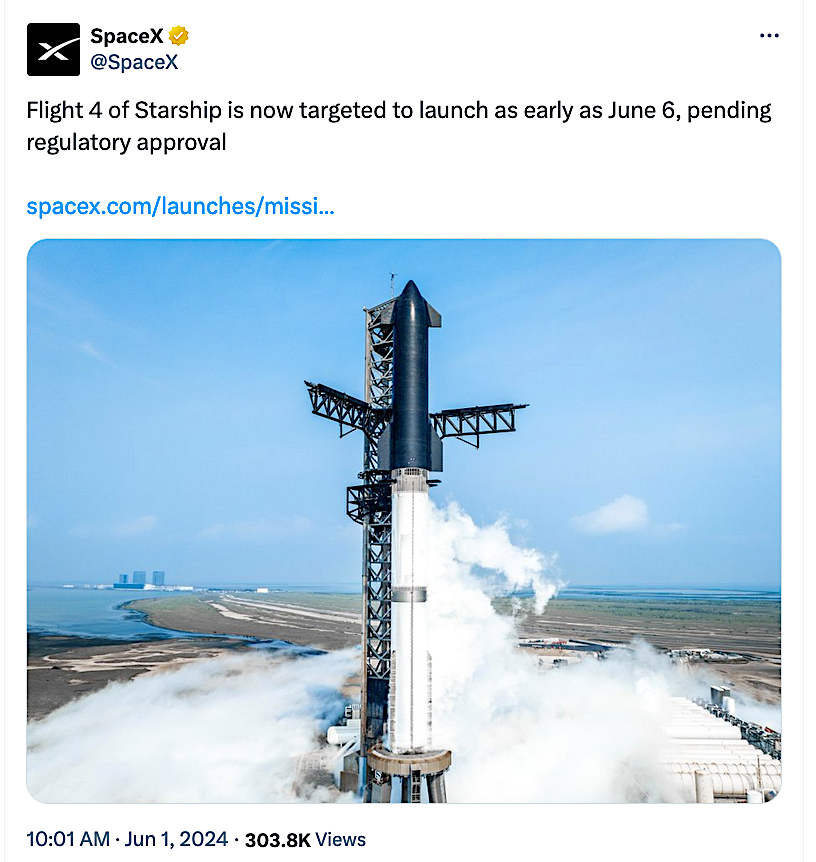Click the gold verified badge

coord(179,37)
